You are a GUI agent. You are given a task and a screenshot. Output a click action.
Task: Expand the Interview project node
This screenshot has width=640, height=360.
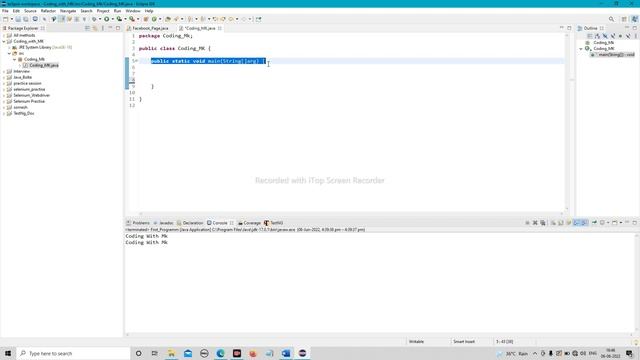click(4, 71)
